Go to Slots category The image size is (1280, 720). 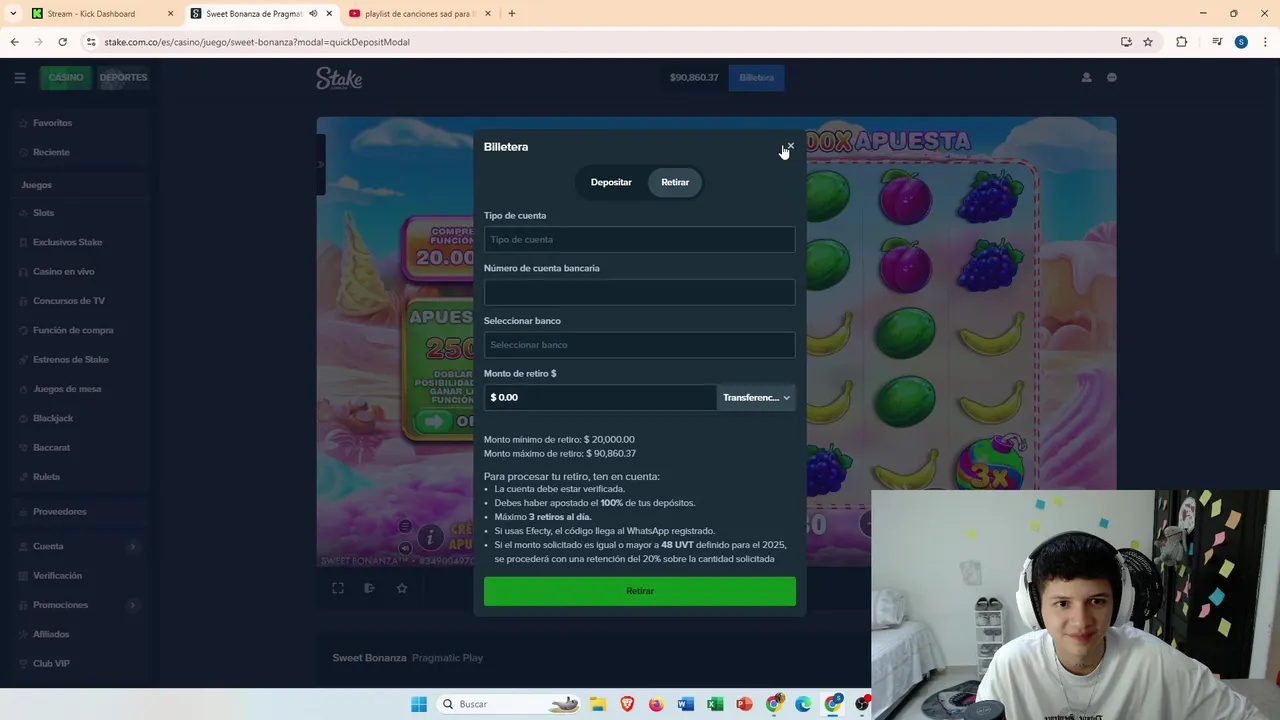pyautogui.click(x=43, y=213)
